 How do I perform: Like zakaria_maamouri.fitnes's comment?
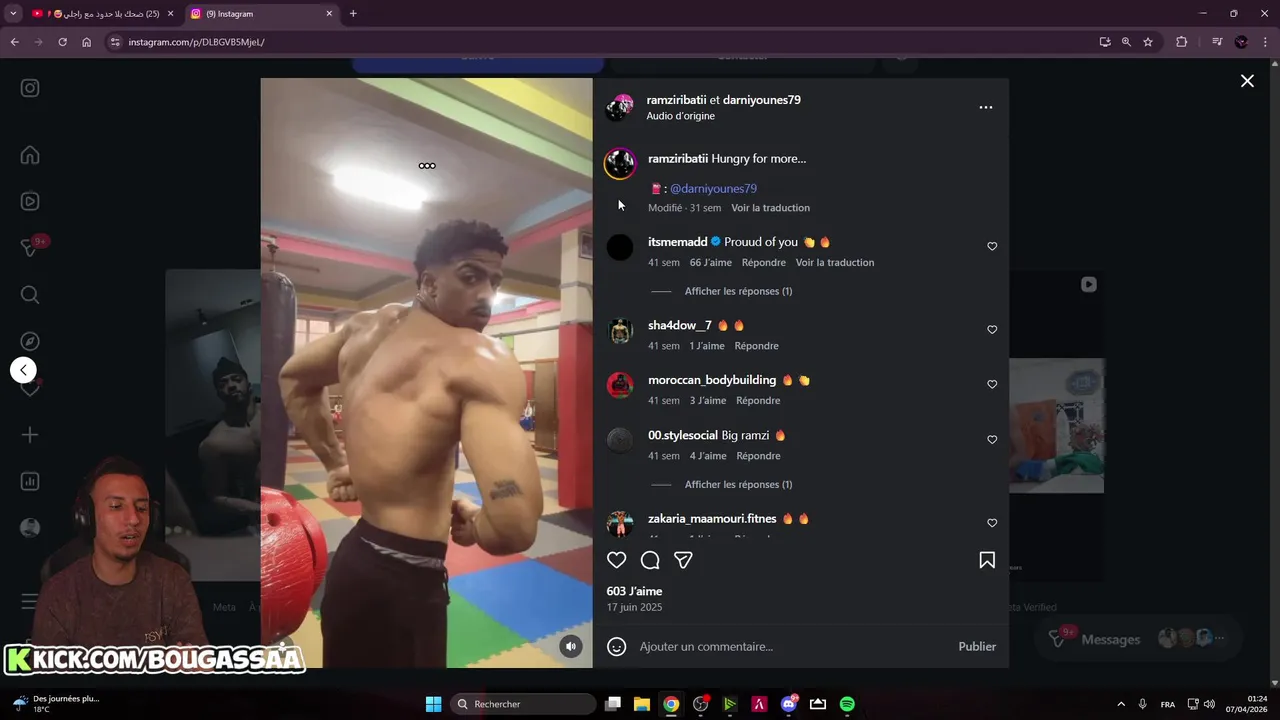point(992,523)
